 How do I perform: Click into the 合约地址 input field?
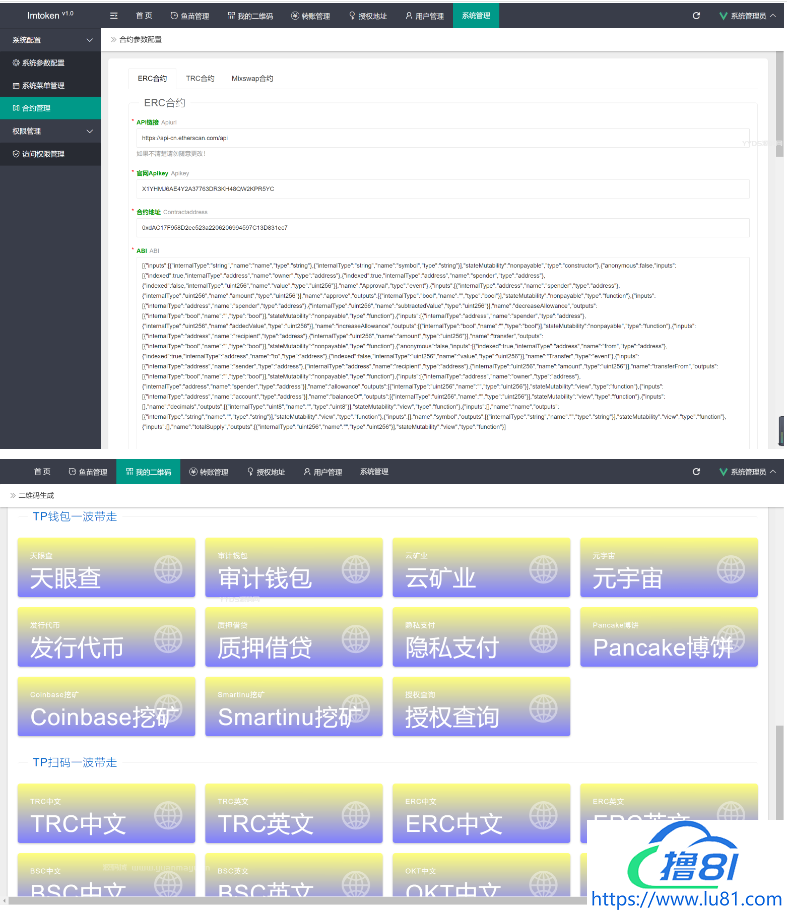point(440,228)
